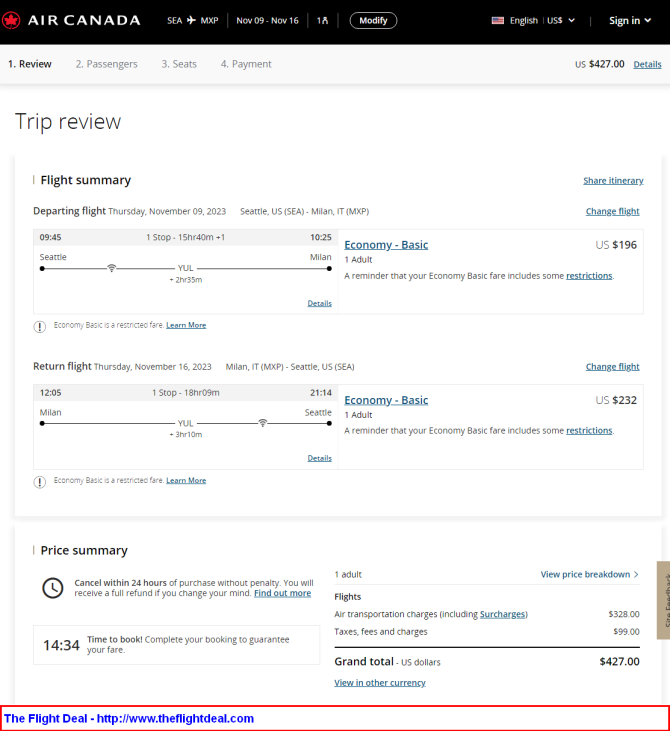Viewport: 670px width, 731px height.
Task: Go to the 2. Passengers step
Action: 106,64
